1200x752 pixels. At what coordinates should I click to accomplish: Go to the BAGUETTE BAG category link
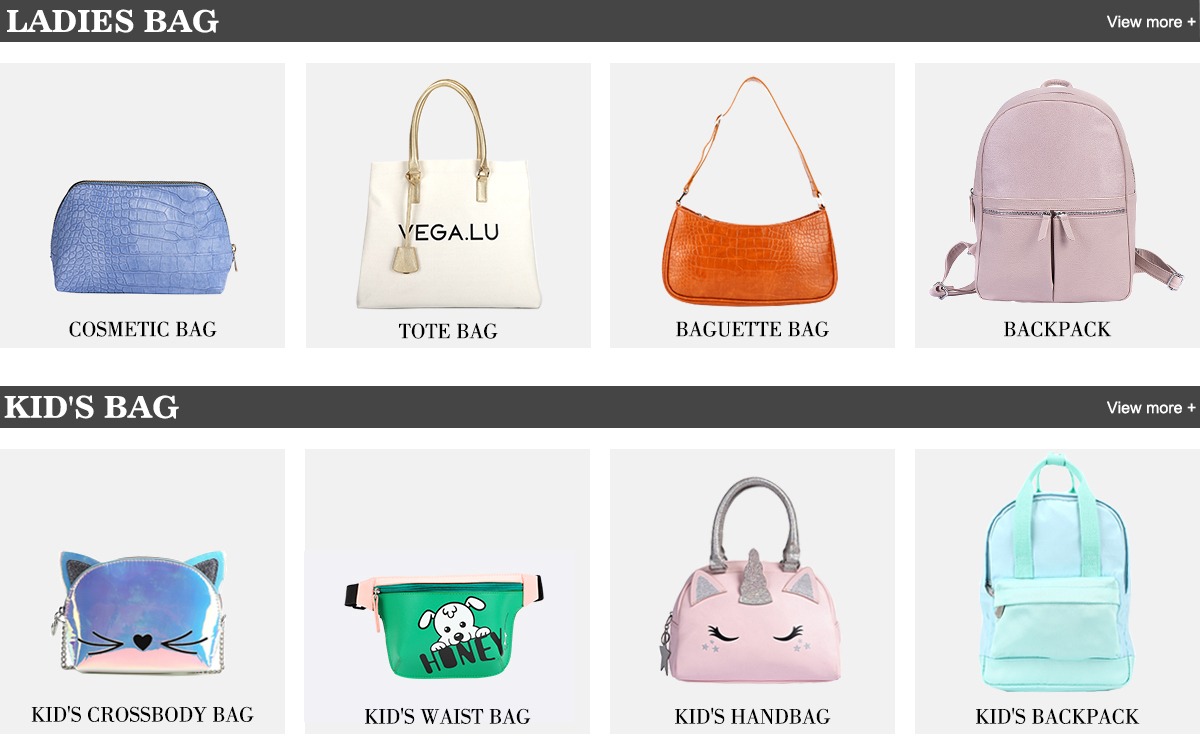pyautogui.click(x=752, y=329)
